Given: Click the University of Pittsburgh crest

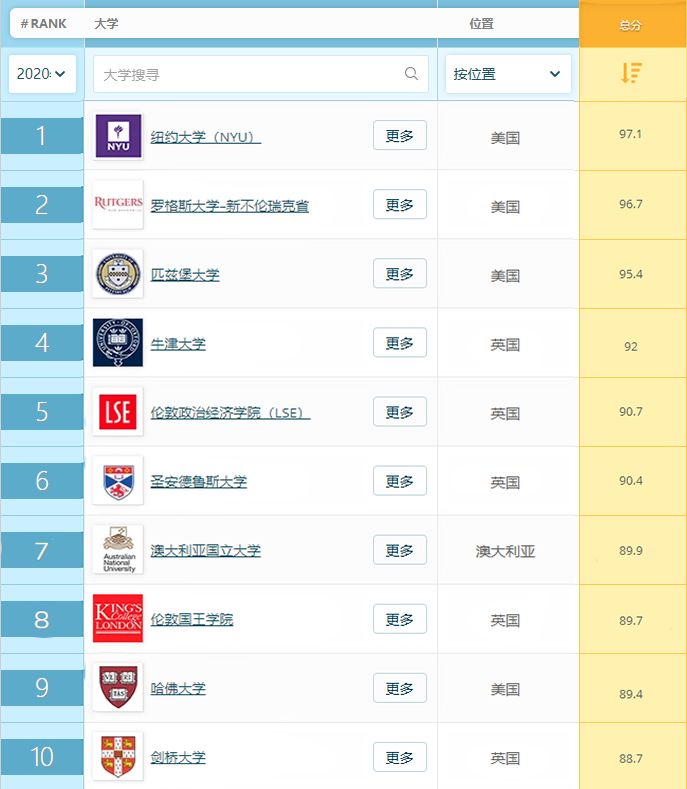Looking at the screenshot, I should (118, 274).
